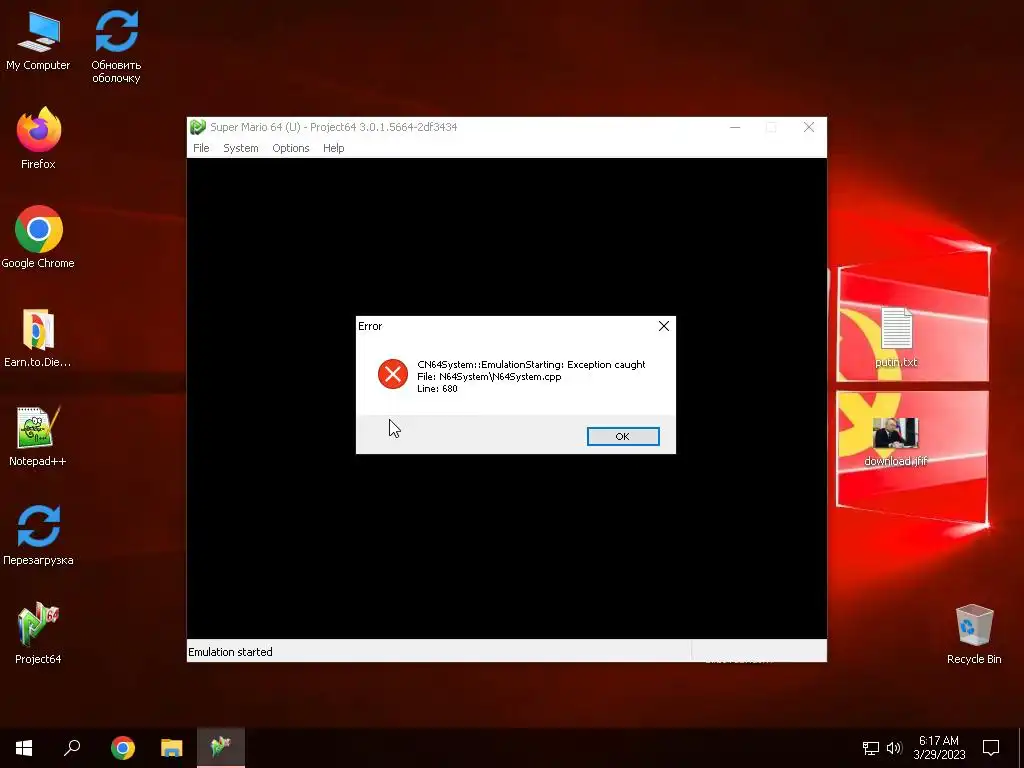Open File Explorer from the taskbar
Image resolution: width=1024 pixels, height=768 pixels.
pyautogui.click(x=172, y=748)
